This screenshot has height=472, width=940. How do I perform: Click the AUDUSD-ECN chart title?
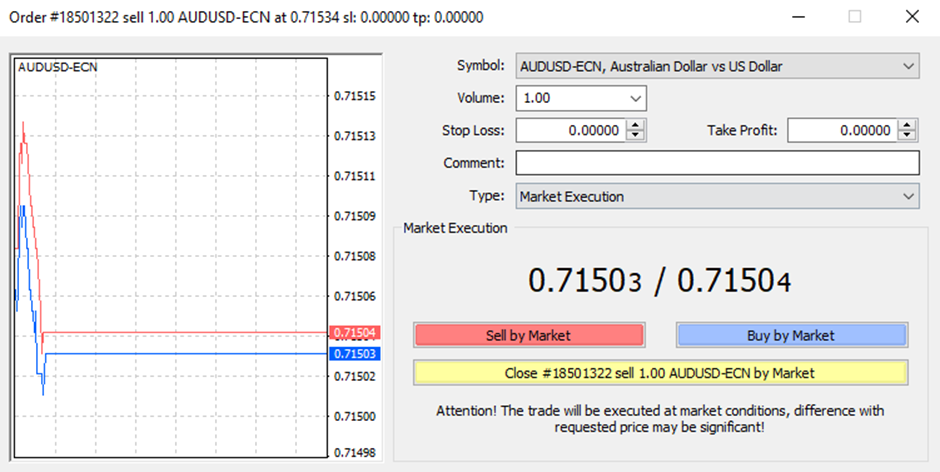tap(58, 67)
